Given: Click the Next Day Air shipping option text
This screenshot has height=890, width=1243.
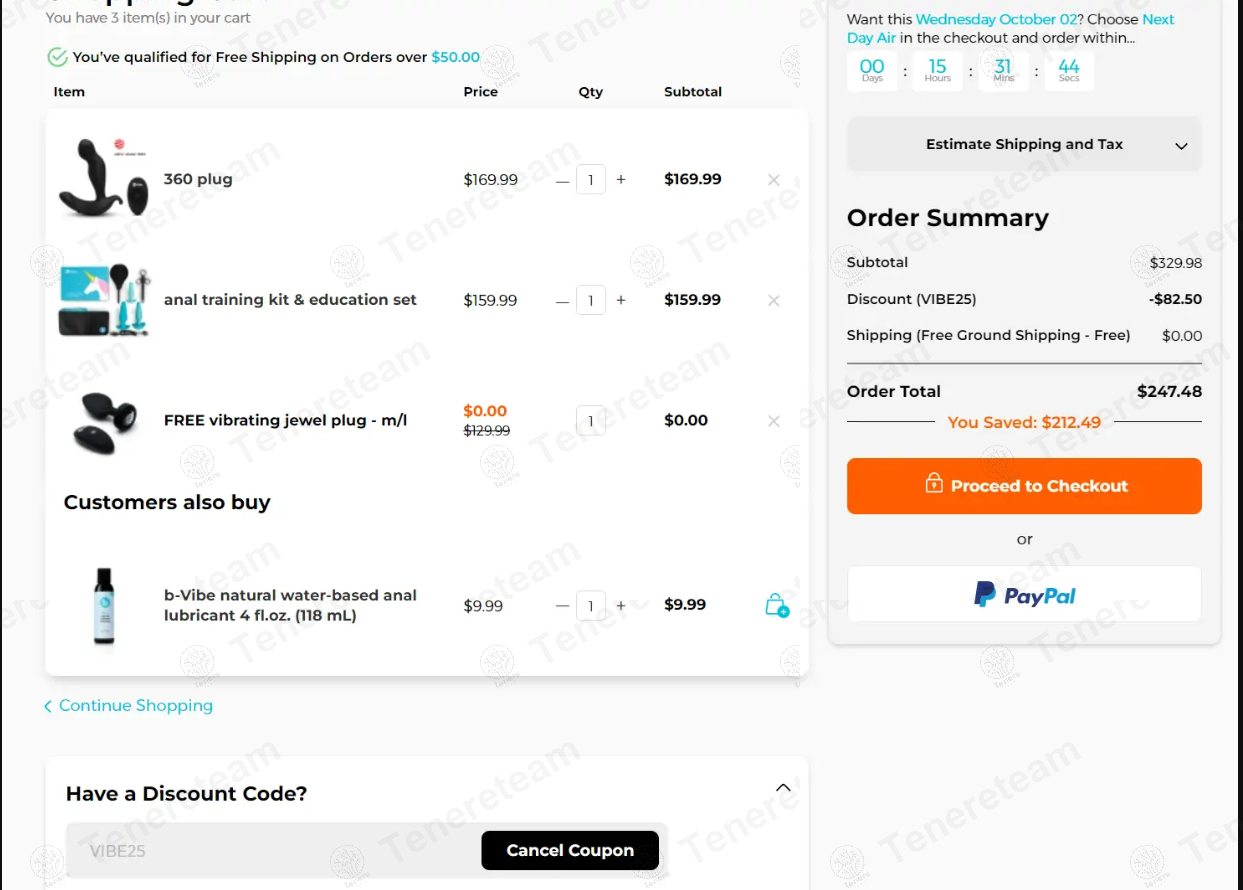Looking at the screenshot, I should (1011, 28).
